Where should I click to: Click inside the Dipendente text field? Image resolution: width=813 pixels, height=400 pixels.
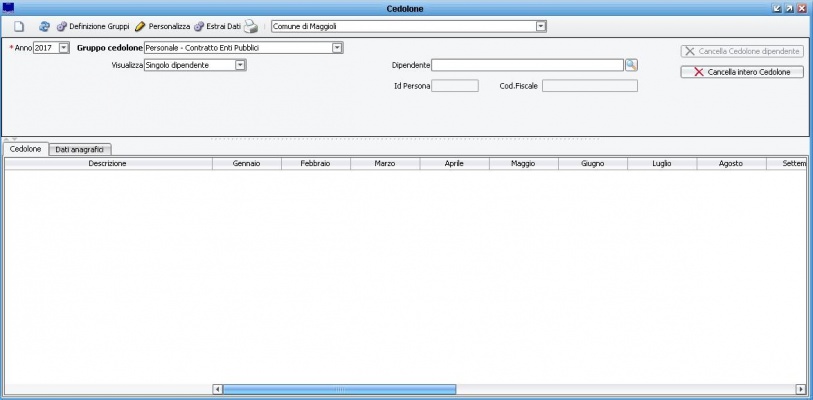[527, 65]
